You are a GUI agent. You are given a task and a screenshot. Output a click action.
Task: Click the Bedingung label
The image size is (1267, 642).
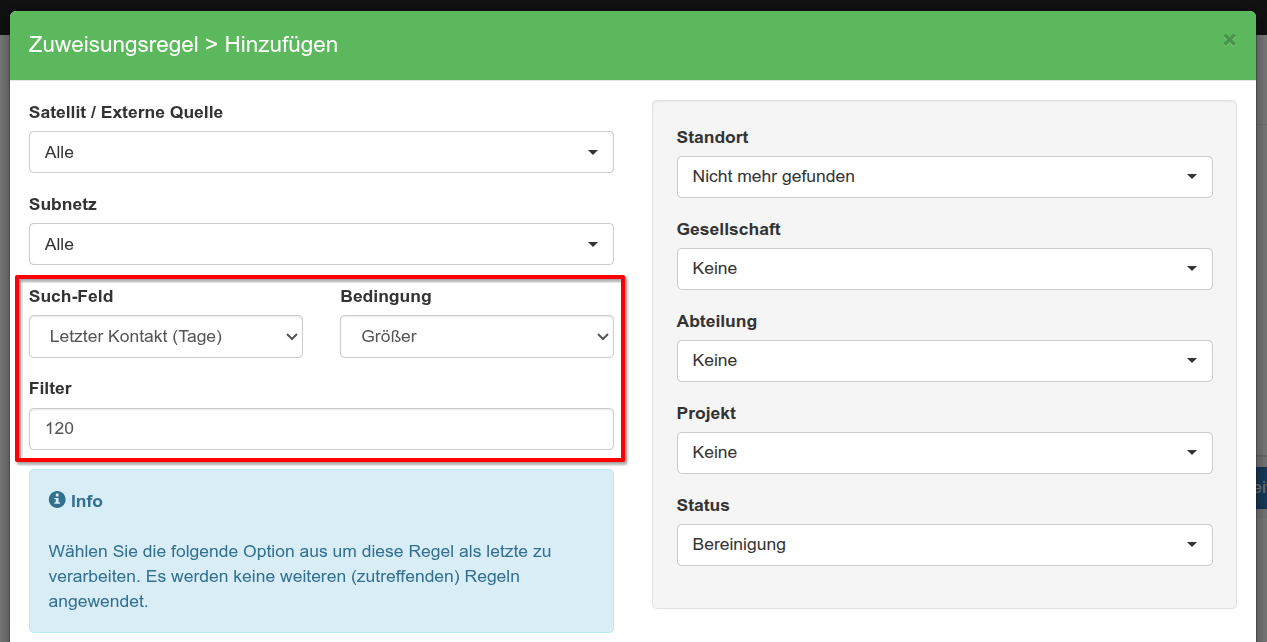(x=386, y=296)
